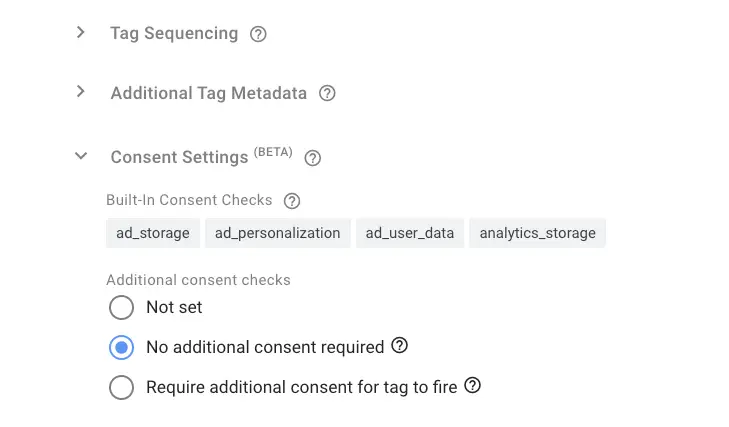Click the Consent Settings heading text
This screenshot has height=427, width=729.
click(x=179, y=158)
